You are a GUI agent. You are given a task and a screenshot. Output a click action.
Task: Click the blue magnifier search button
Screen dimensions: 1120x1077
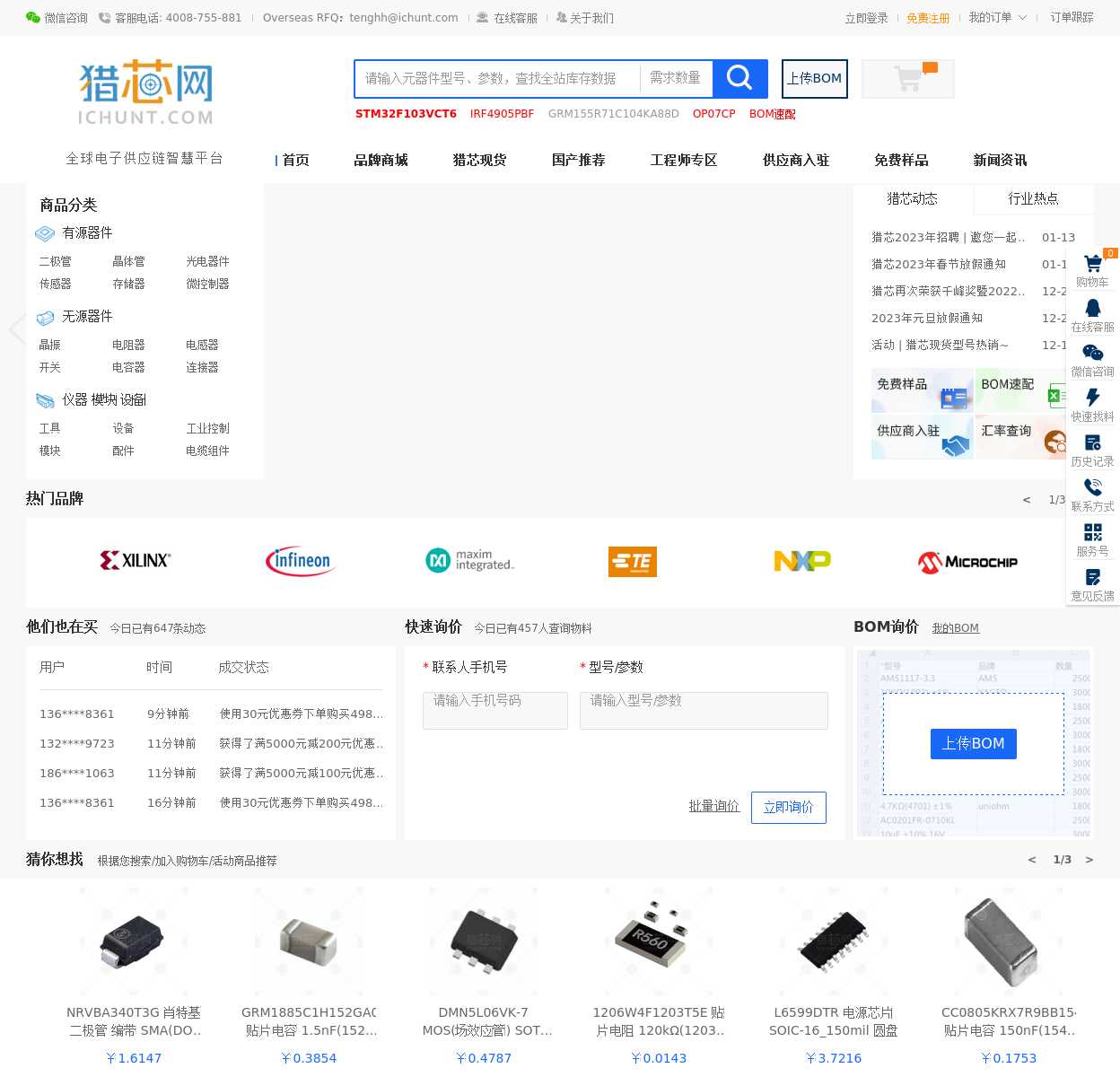click(x=739, y=78)
